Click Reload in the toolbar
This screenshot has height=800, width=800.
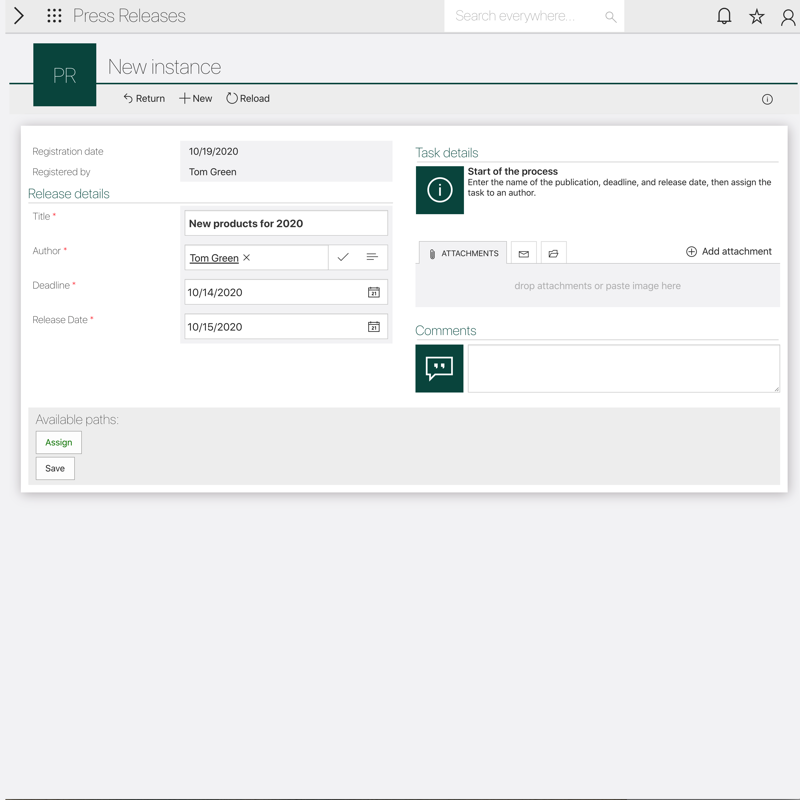click(248, 99)
